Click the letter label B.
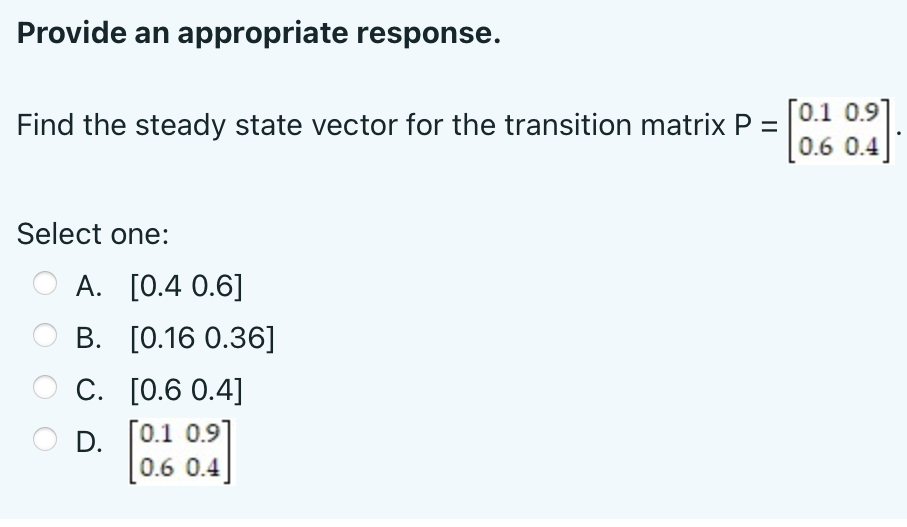The image size is (907, 527). (x=89, y=338)
